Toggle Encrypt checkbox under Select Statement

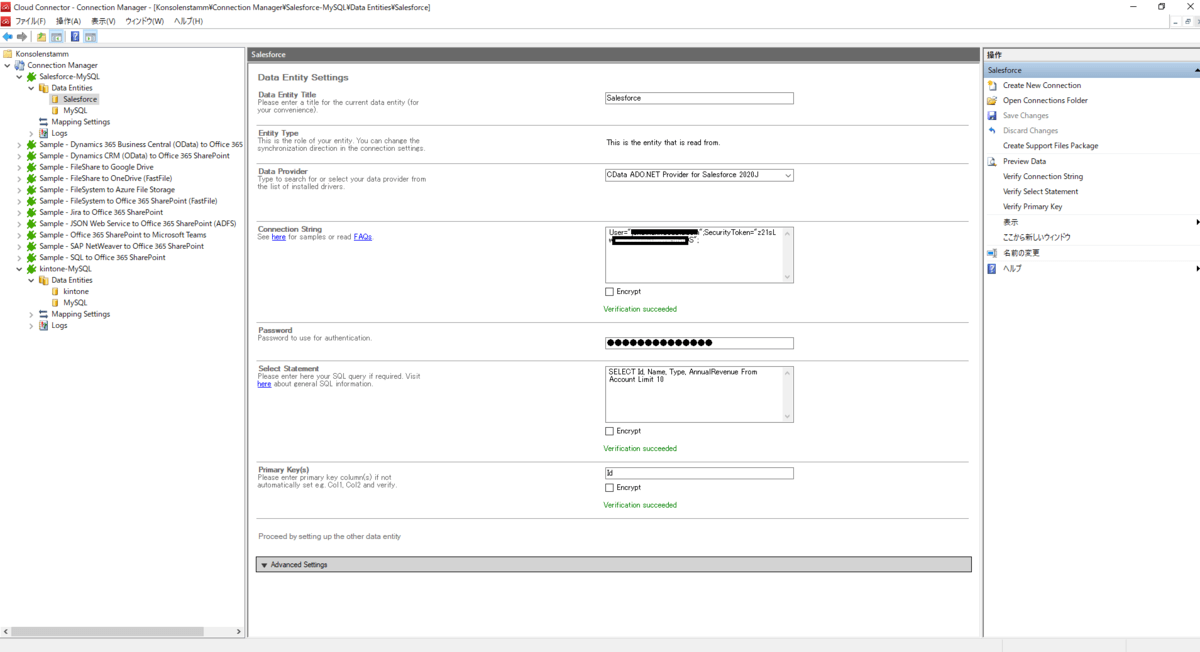pos(609,431)
